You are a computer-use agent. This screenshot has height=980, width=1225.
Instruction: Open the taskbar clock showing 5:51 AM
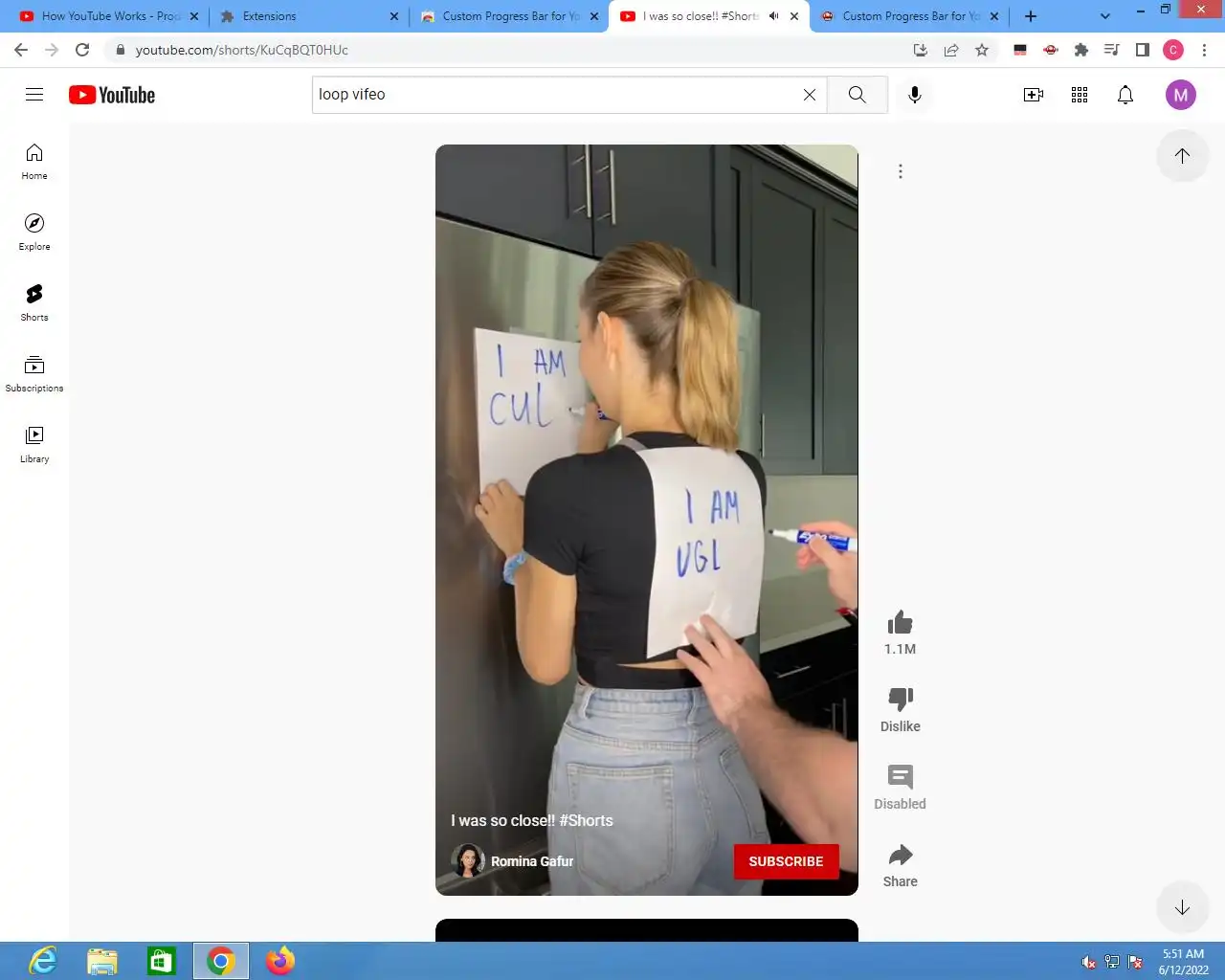(1184, 962)
